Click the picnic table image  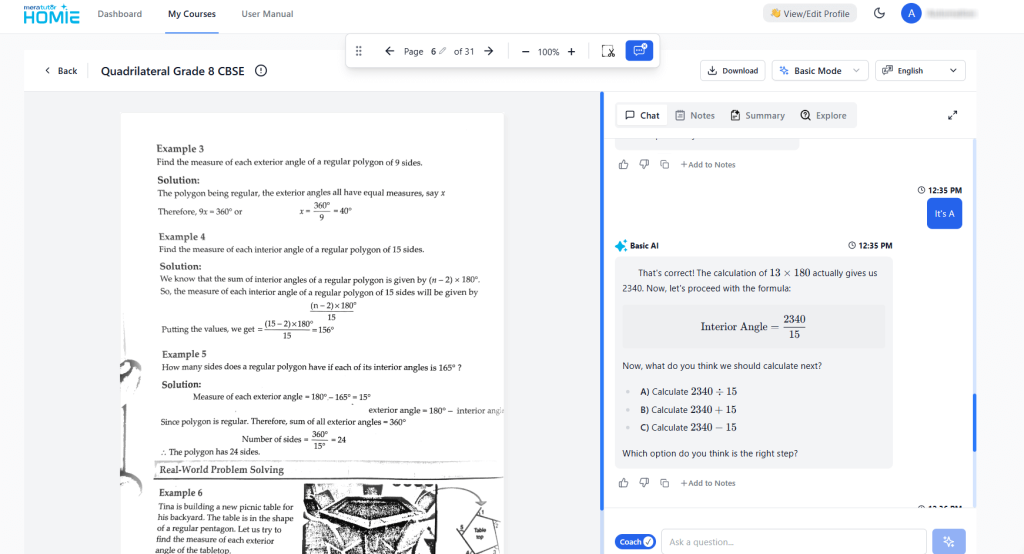pyautogui.click(x=368, y=519)
